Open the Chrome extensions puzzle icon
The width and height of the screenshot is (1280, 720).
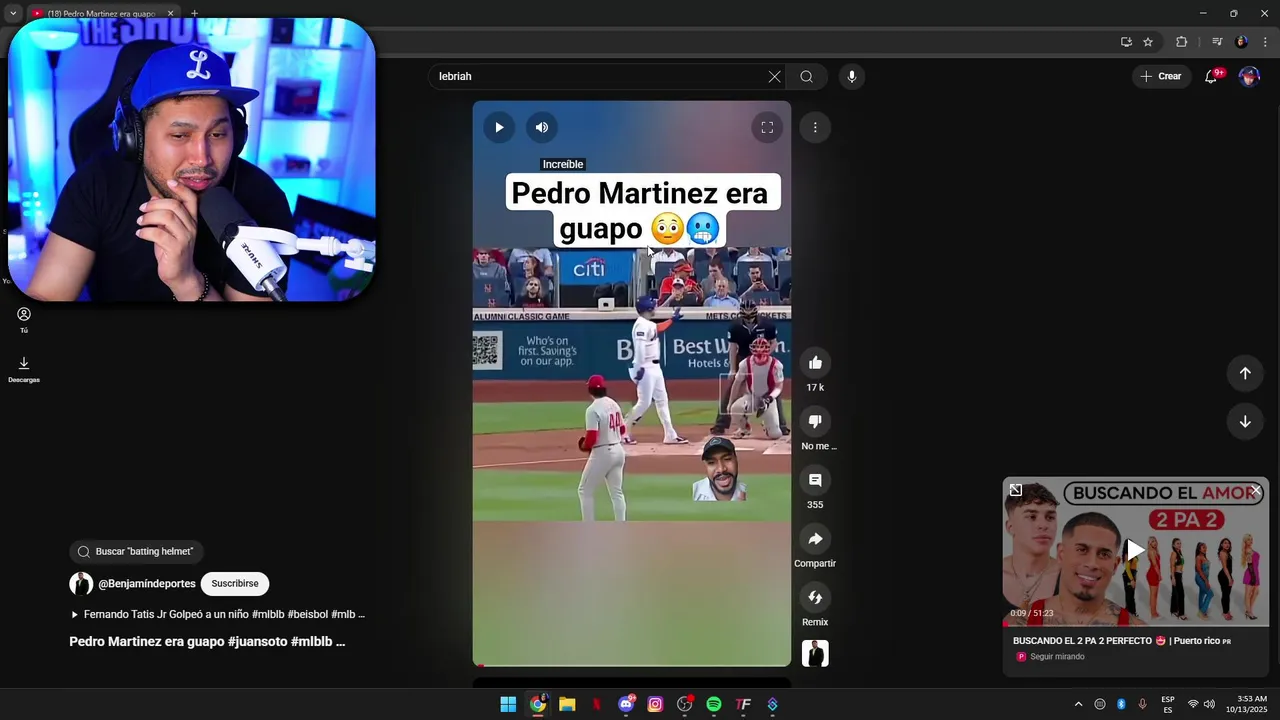click(1181, 42)
